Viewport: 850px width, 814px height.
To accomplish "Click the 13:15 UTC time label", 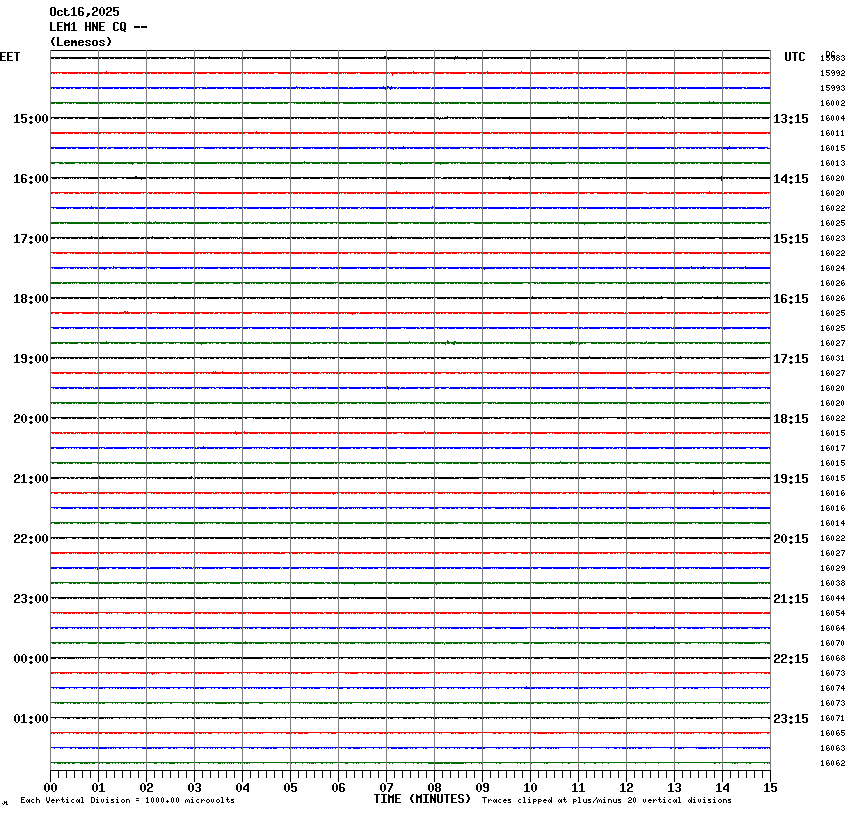I will 790,119.
